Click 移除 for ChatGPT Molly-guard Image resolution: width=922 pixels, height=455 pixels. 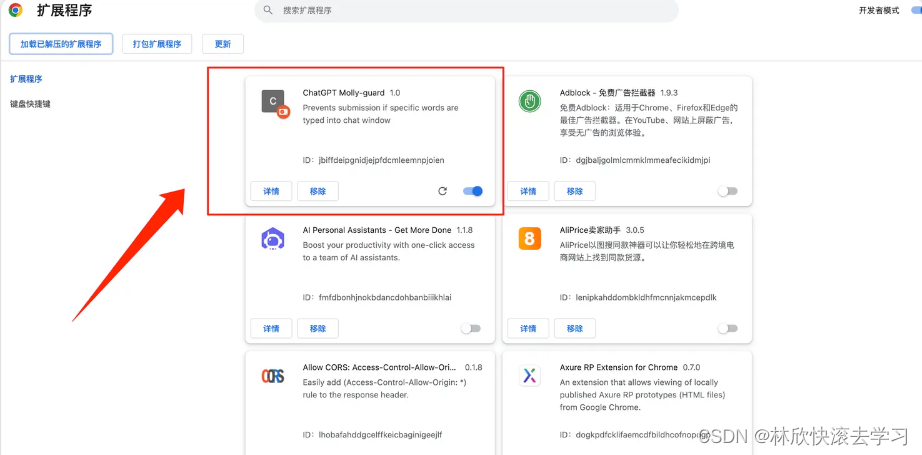point(318,191)
